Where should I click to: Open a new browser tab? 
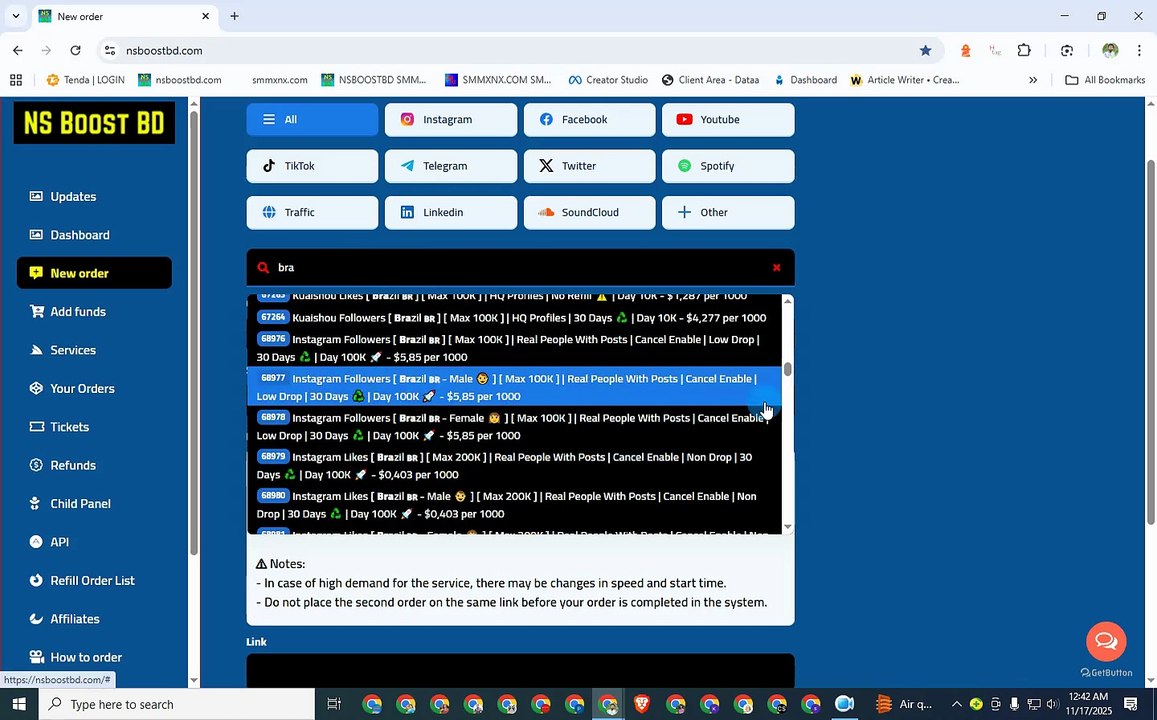(x=234, y=16)
